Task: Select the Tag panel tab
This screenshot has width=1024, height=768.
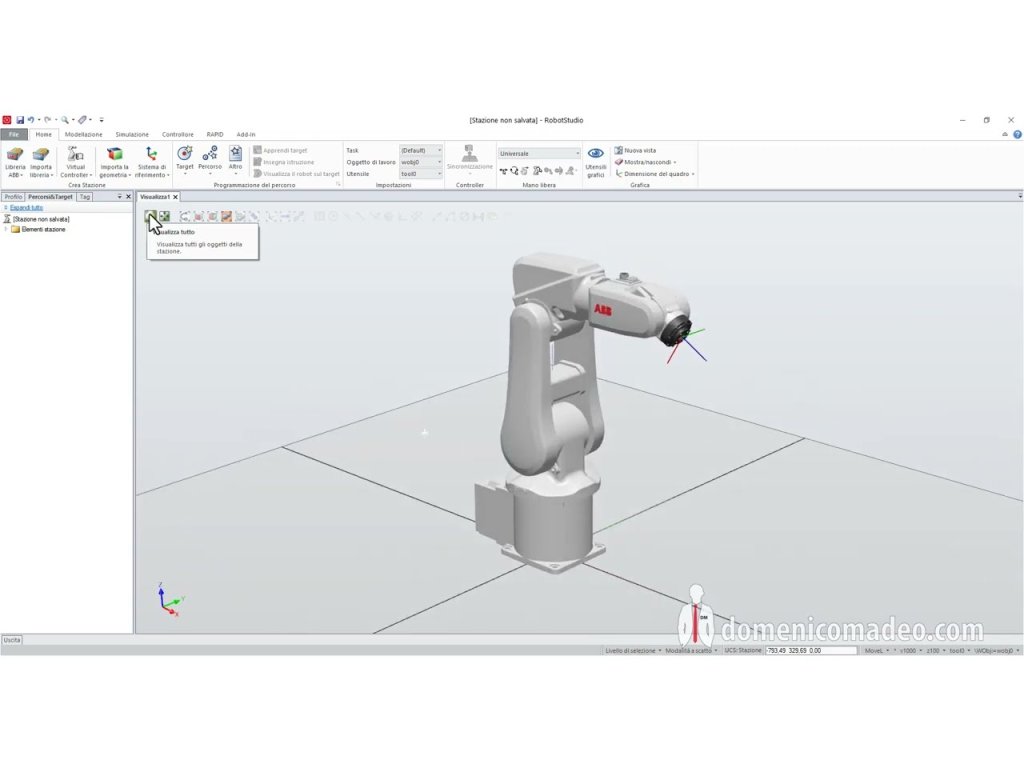Action: tap(85, 197)
